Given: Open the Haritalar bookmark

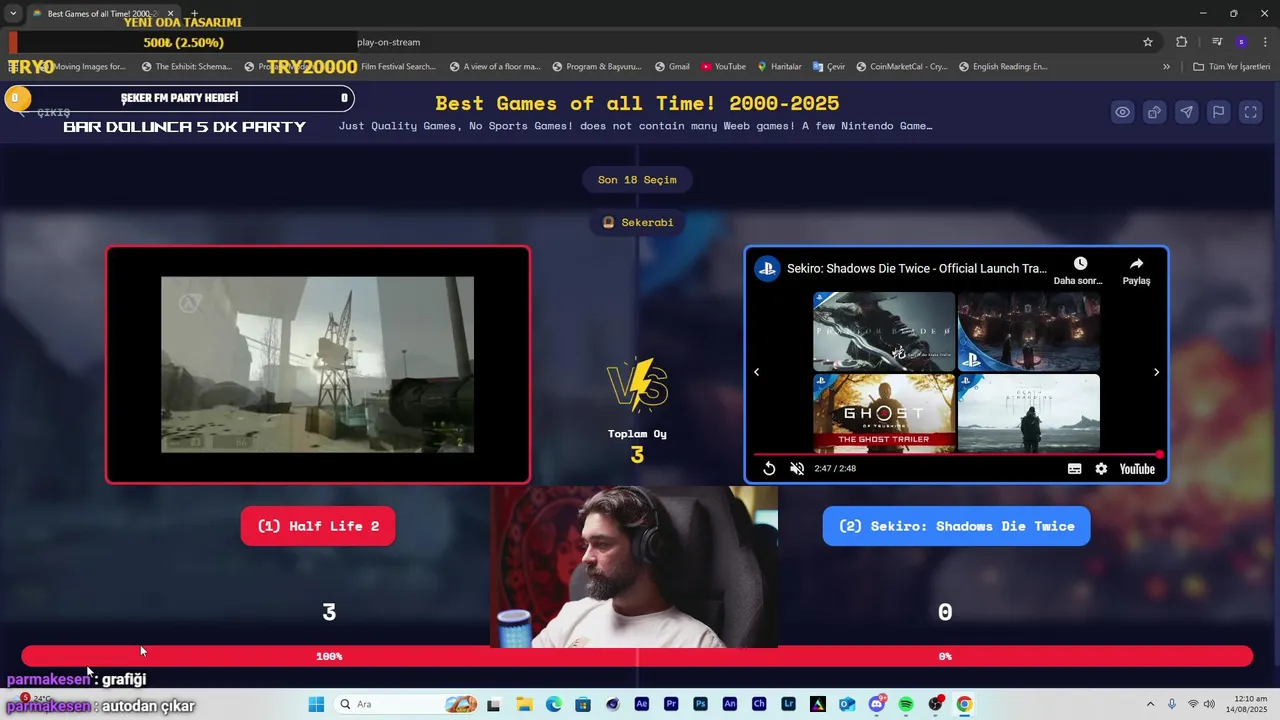Looking at the screenshot, I should (779, 67).
